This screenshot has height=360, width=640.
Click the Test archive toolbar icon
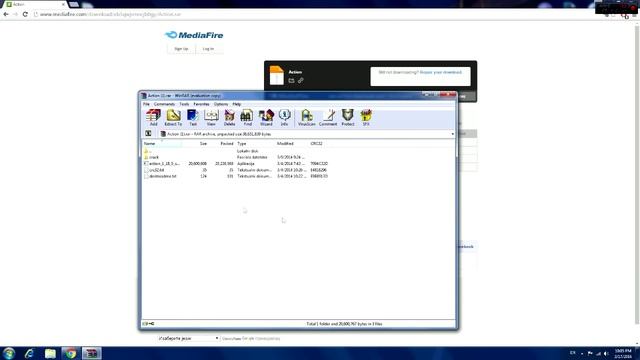[x=193, y=118]
